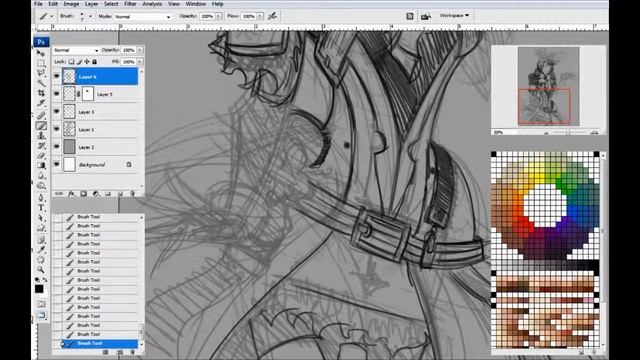Toggle lock image pixels
The image size is (640, 360).
pos(79,62)
